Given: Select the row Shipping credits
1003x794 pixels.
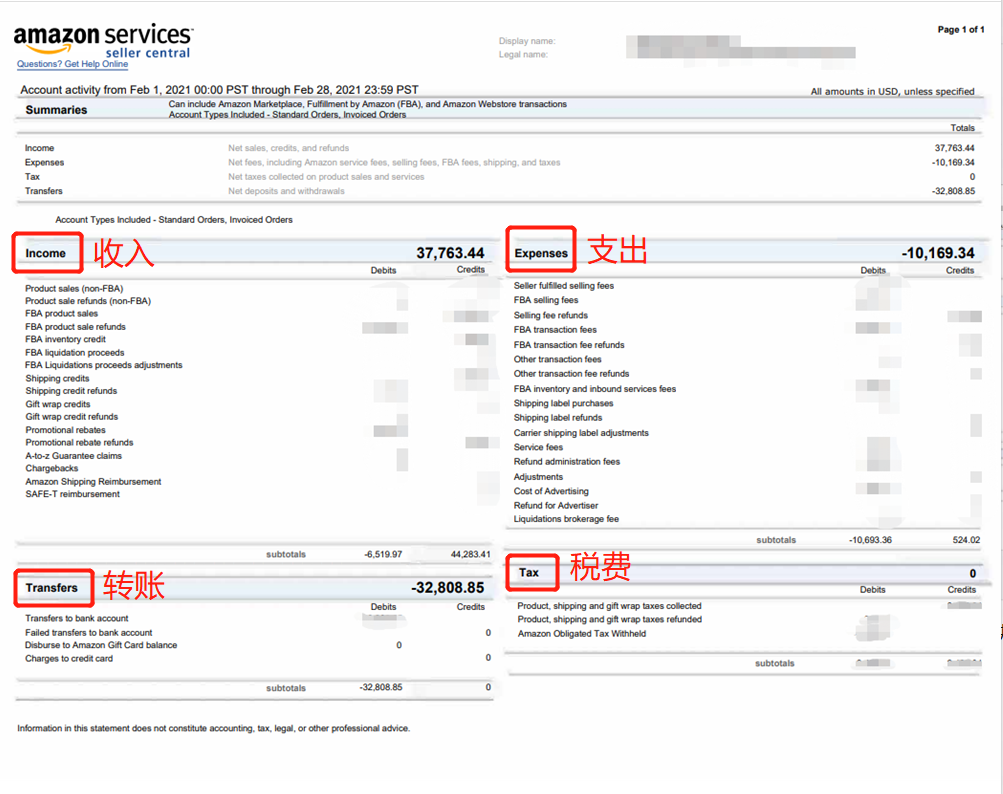Looking at the screenshot, I should click(x=58, y=379).
